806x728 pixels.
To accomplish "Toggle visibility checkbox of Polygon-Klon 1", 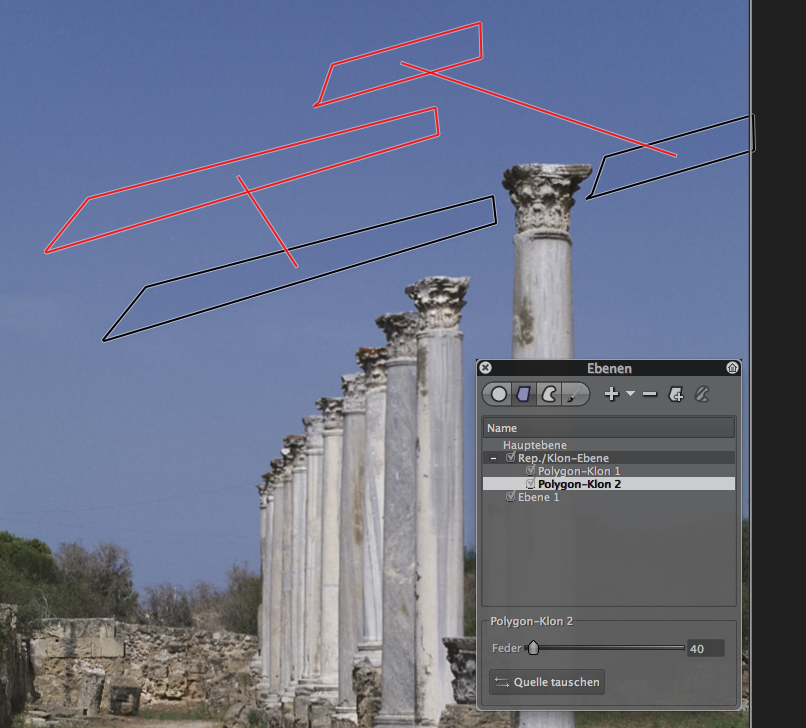I will (x=531, y=471).
